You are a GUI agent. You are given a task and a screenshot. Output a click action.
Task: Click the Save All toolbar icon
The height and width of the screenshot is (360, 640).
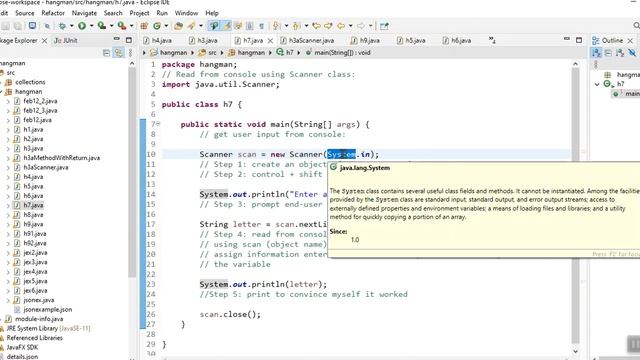(x=18, y=26)
